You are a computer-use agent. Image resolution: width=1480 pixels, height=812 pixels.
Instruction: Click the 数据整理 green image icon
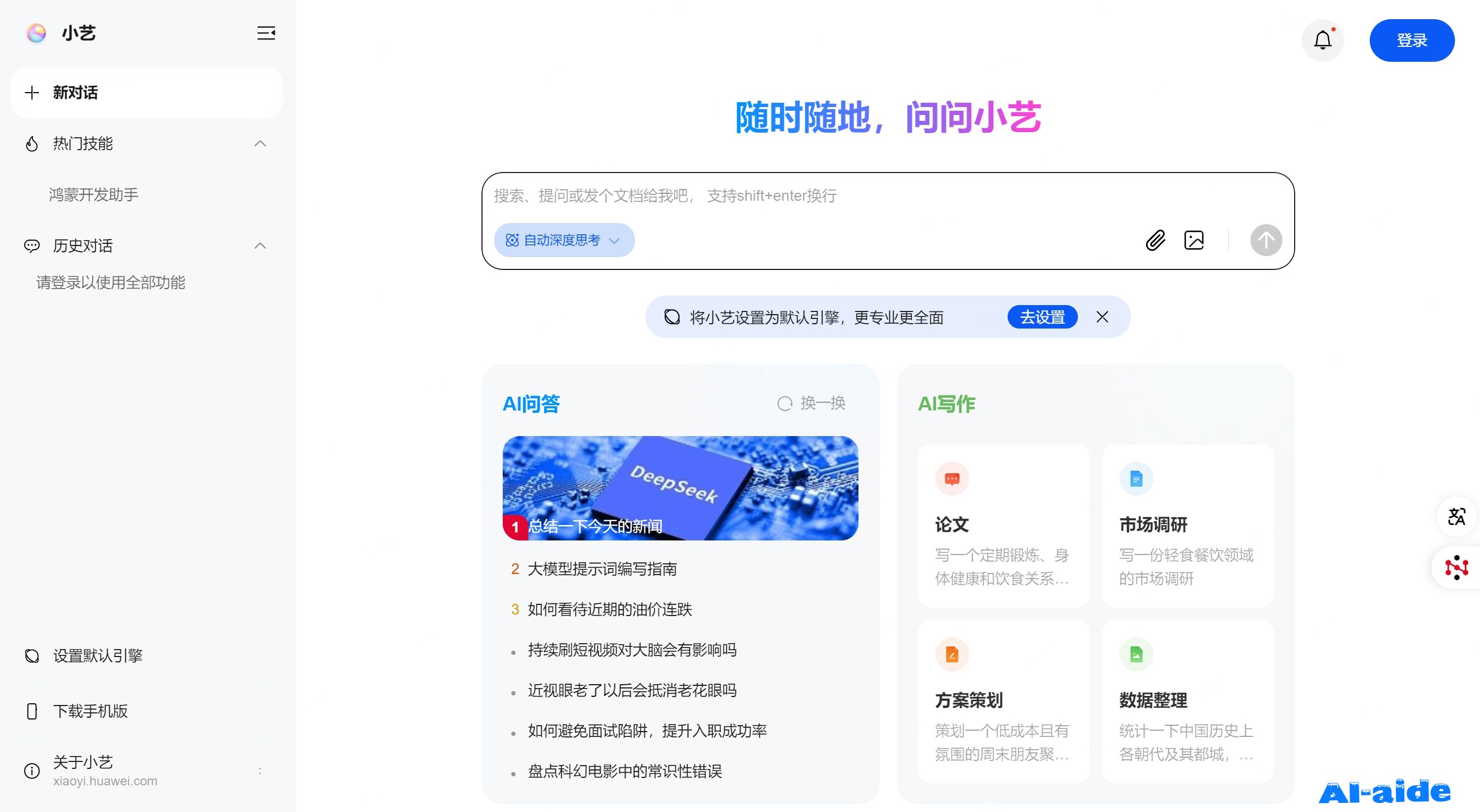[1136, 654]
